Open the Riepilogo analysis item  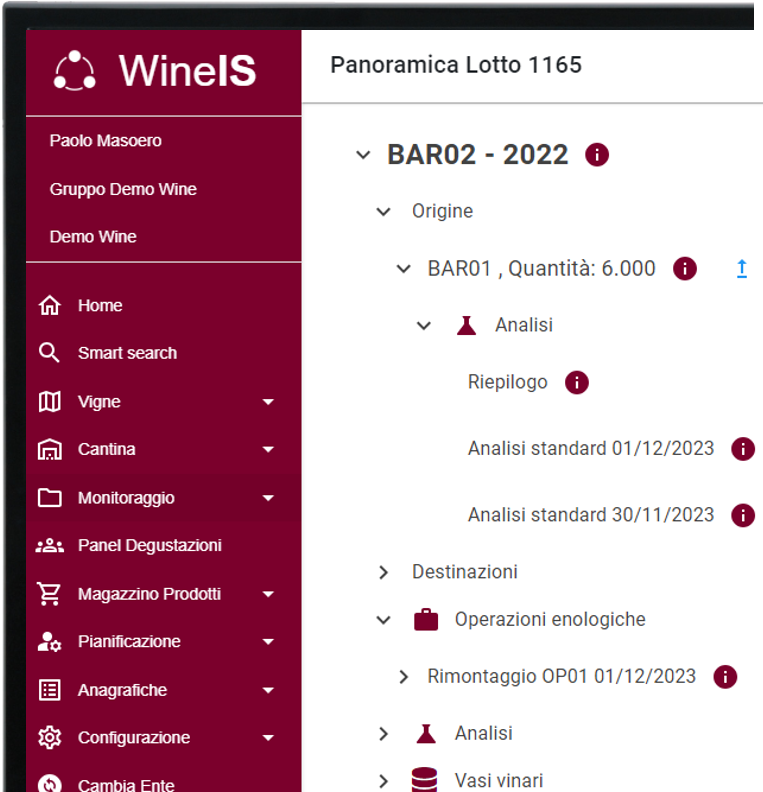click(x=507, y=382)
